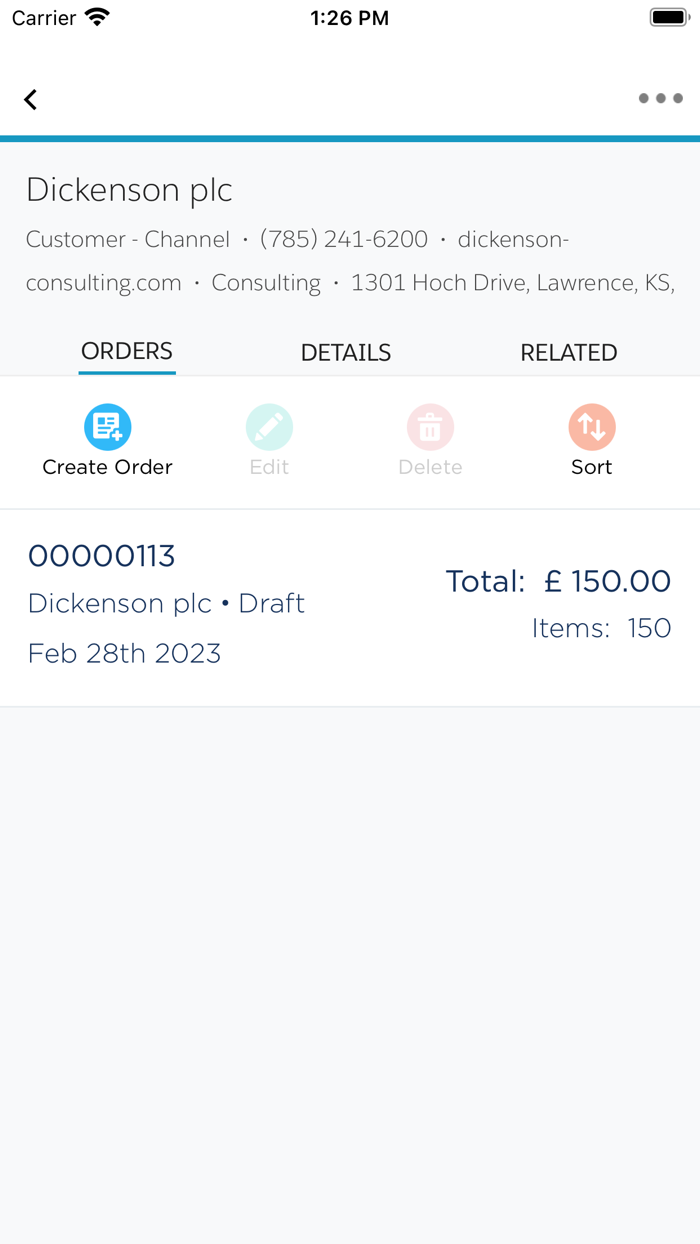The height and width of the screenshot is (1244, 700).
Task: Select the ORDERS tab
Action: point(126,352)
